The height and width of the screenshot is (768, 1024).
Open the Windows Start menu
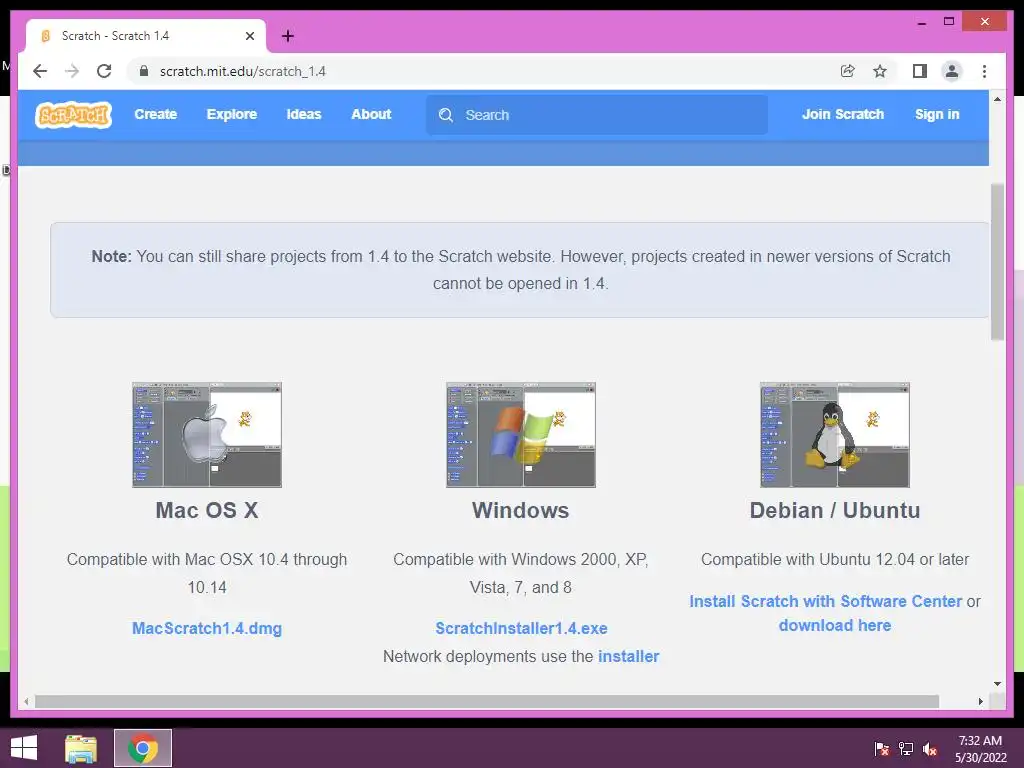(x=24, y=748)
